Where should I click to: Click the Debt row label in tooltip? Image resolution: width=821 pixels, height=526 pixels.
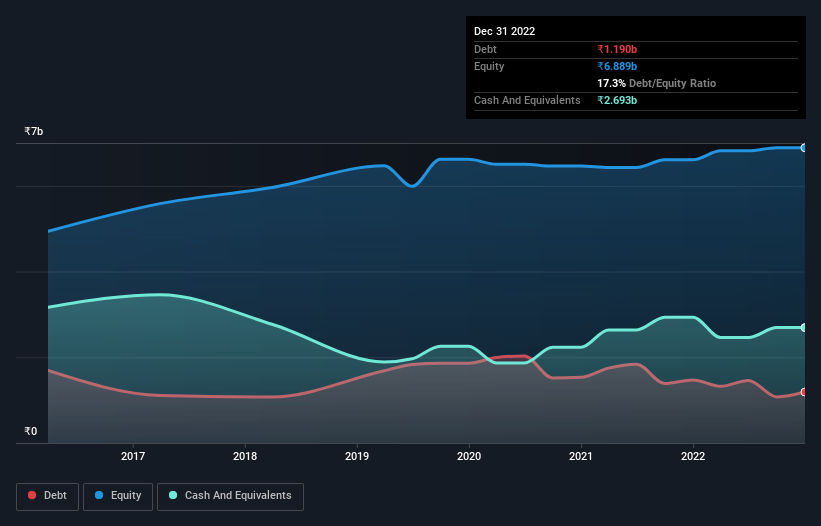click(x=485, y=49)
